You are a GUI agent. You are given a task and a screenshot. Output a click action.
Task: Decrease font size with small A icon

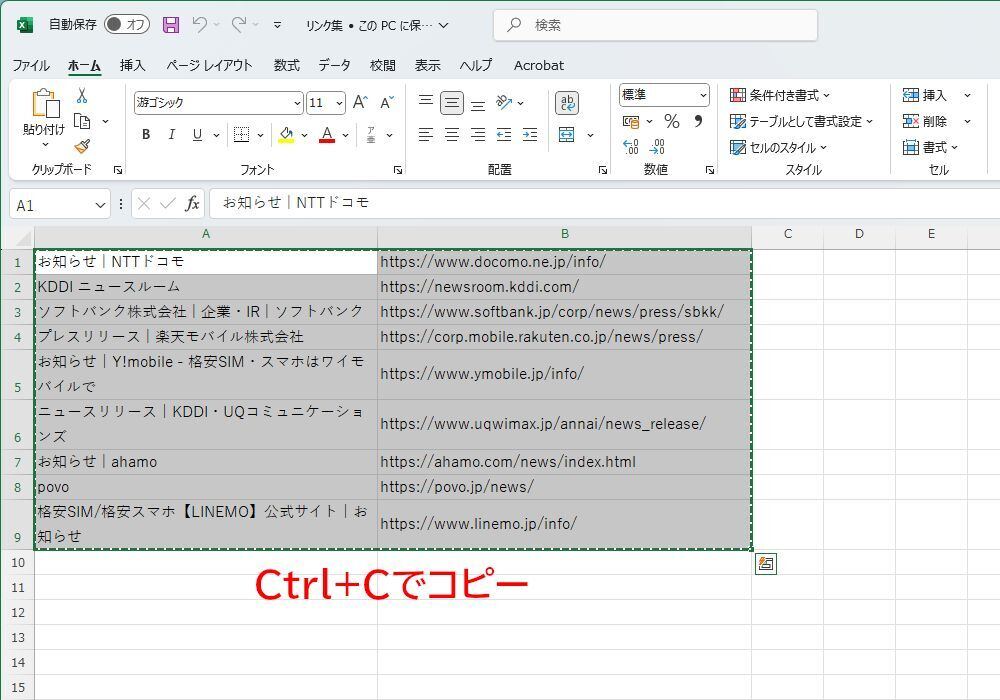[387, 102]
